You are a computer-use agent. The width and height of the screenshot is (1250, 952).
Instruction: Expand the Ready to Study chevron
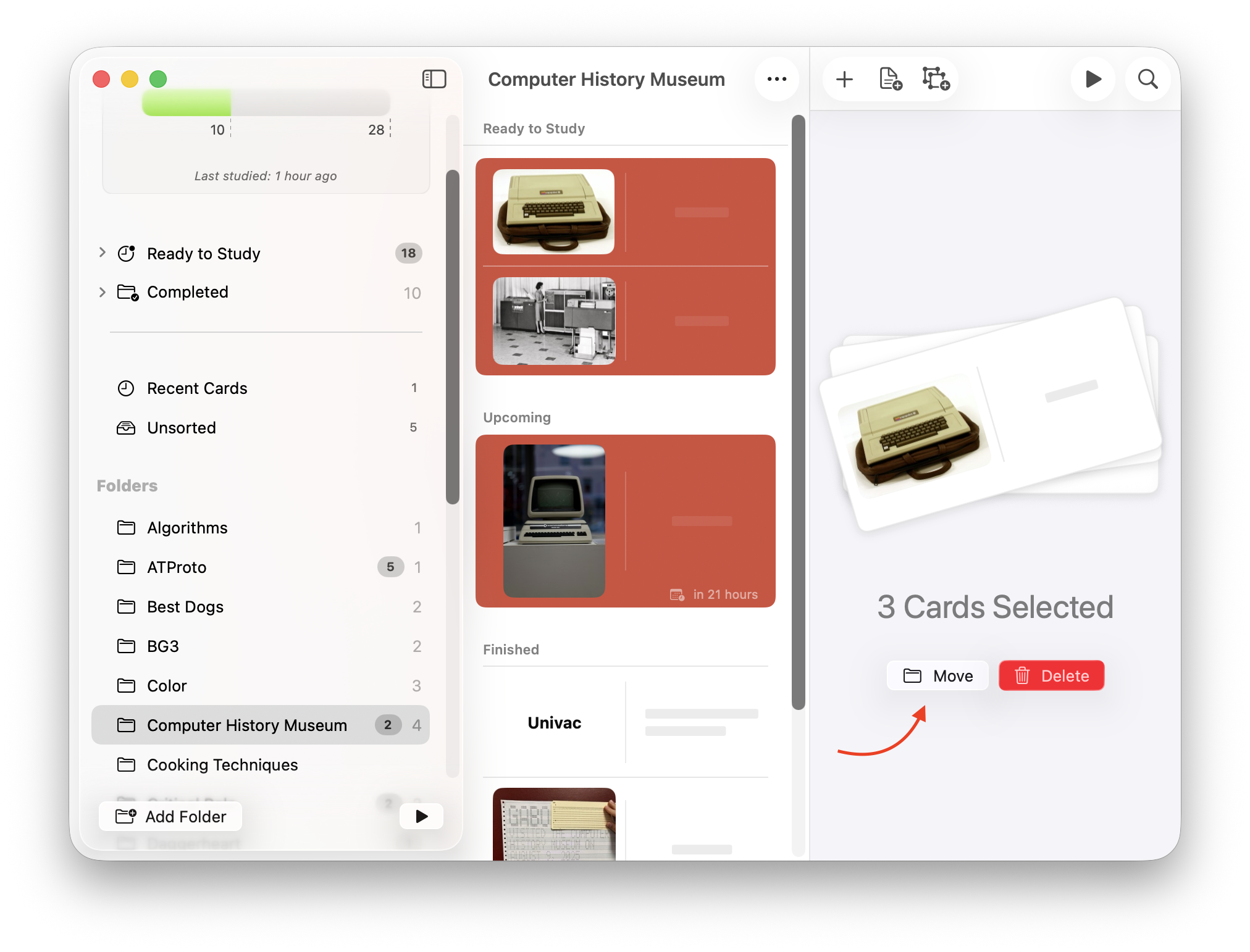(103, 253)
